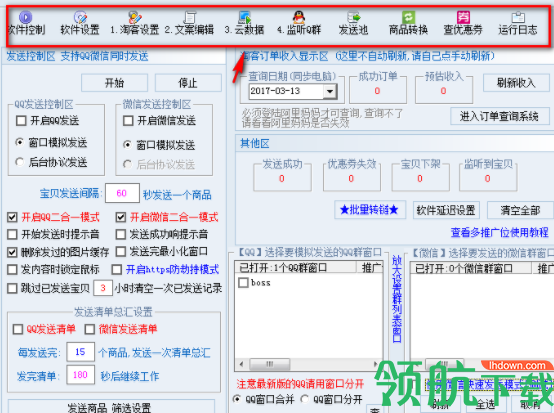Select QQ窗口分开 radio button
554x413 pixels.
305,399
